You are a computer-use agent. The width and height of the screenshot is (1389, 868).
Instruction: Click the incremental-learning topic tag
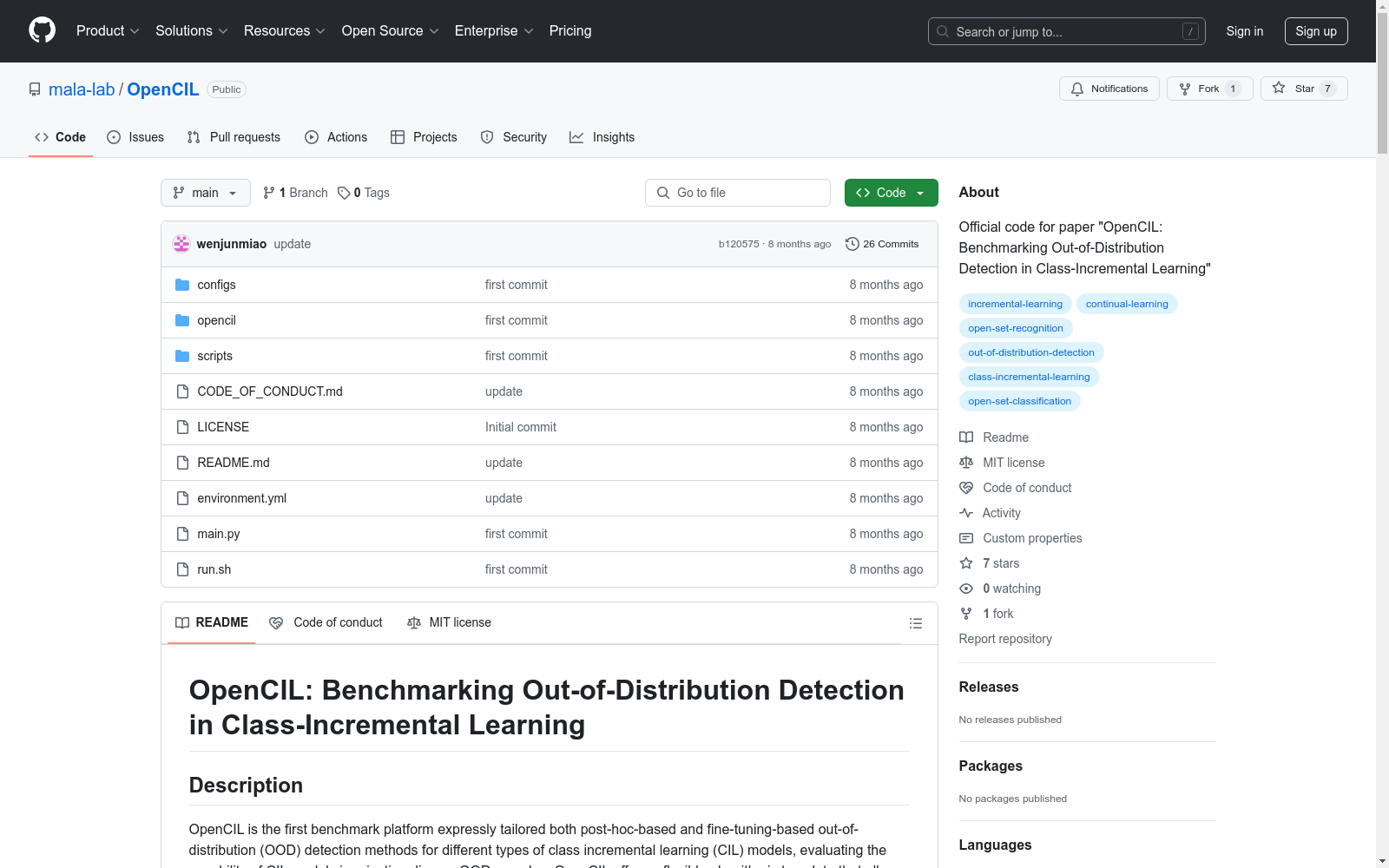[1015, 304]
